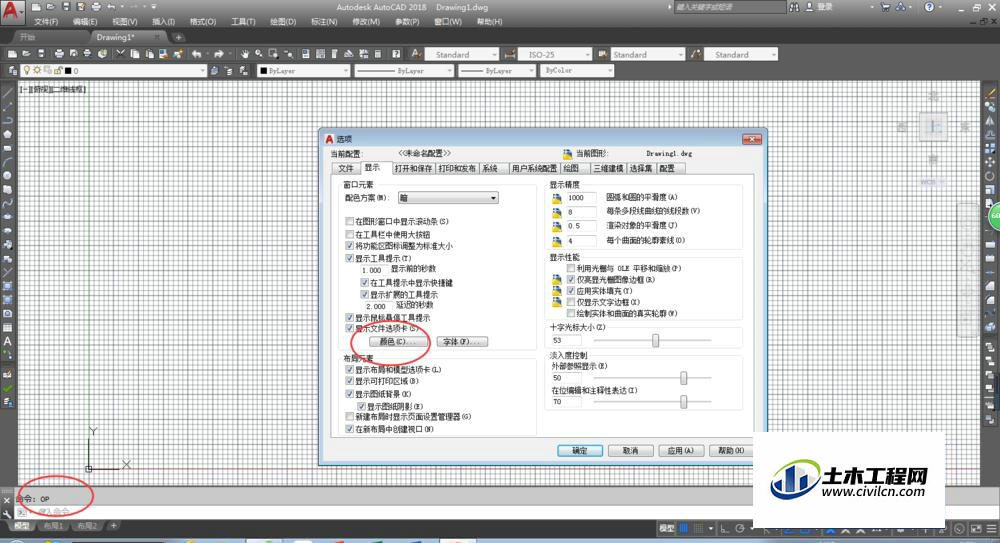
Task: Click the 外部参照显示 slider handle
Action: coord(684,378)
